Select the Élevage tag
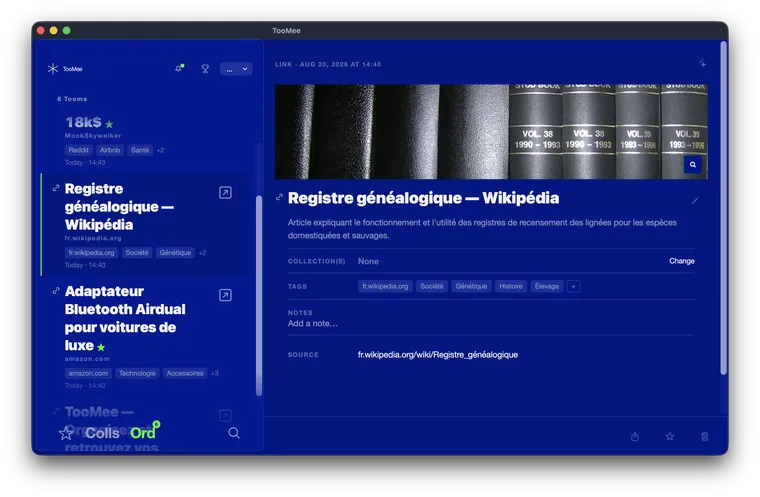Image resolution: width=760 pixels, height=497 pixels. 547,287
